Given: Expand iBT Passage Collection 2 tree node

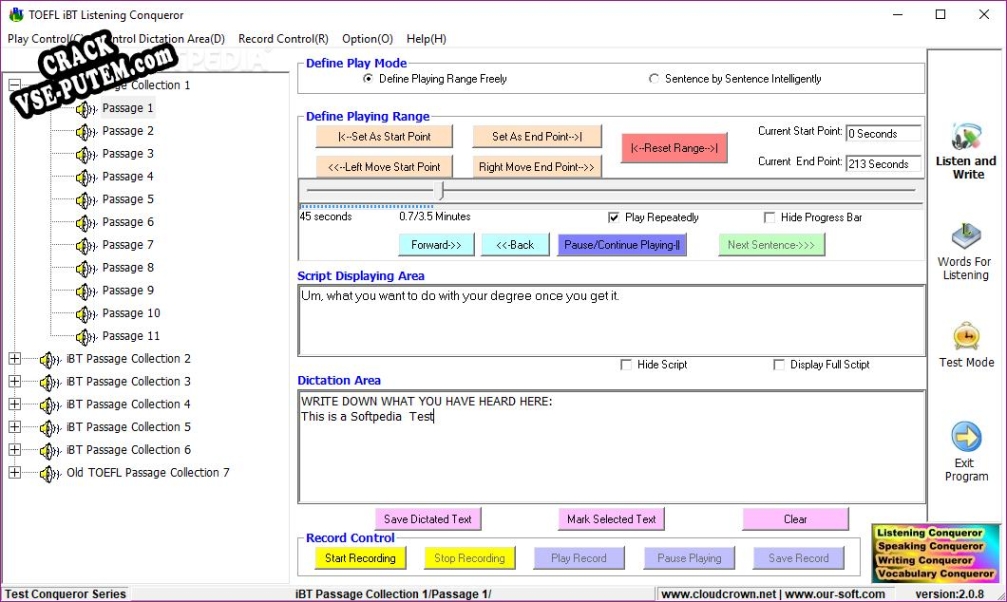Looking at the screenshot, I should click(14, 359).
